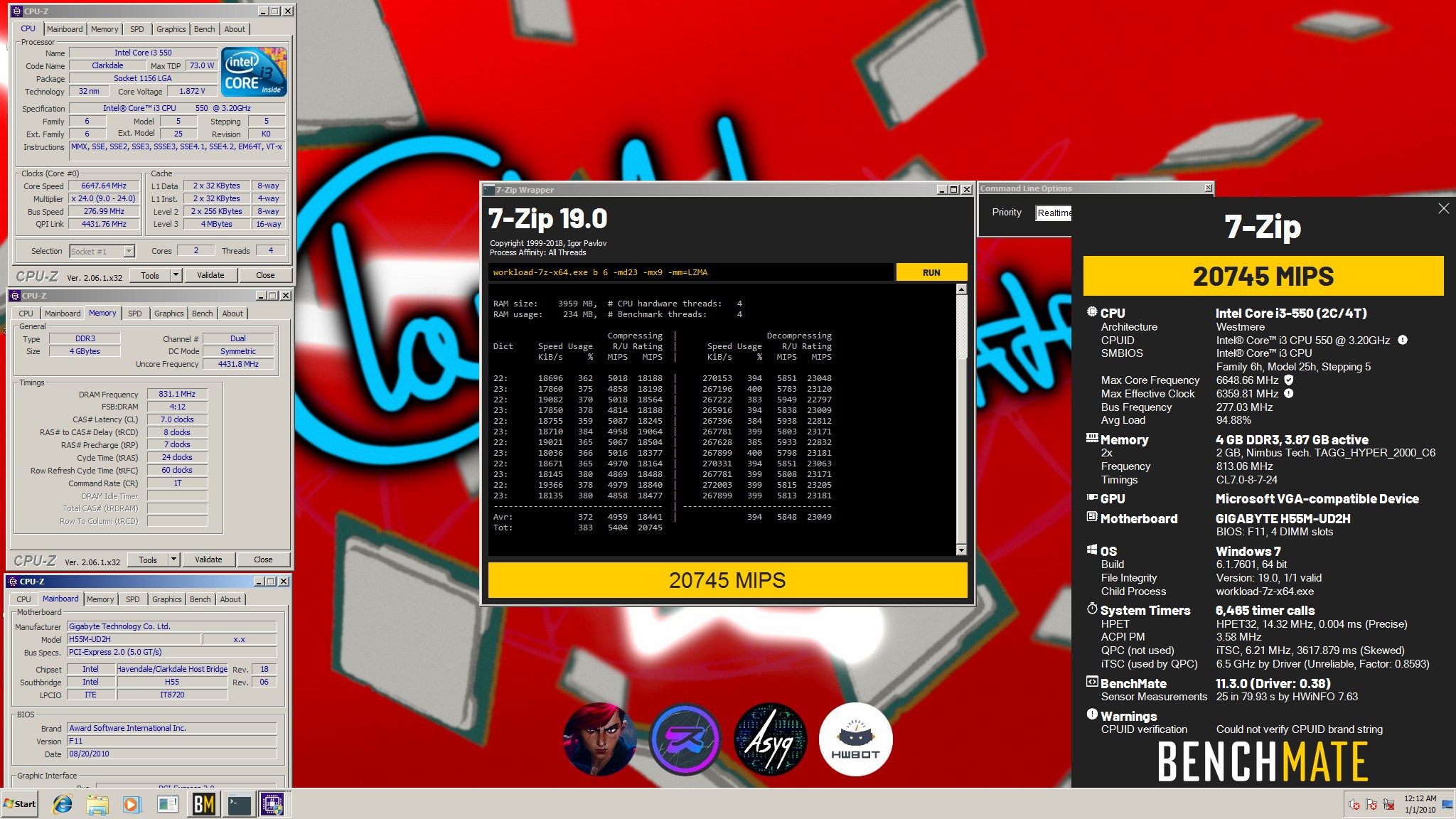Click the network status tray icon

click(x=1388, y=805)
